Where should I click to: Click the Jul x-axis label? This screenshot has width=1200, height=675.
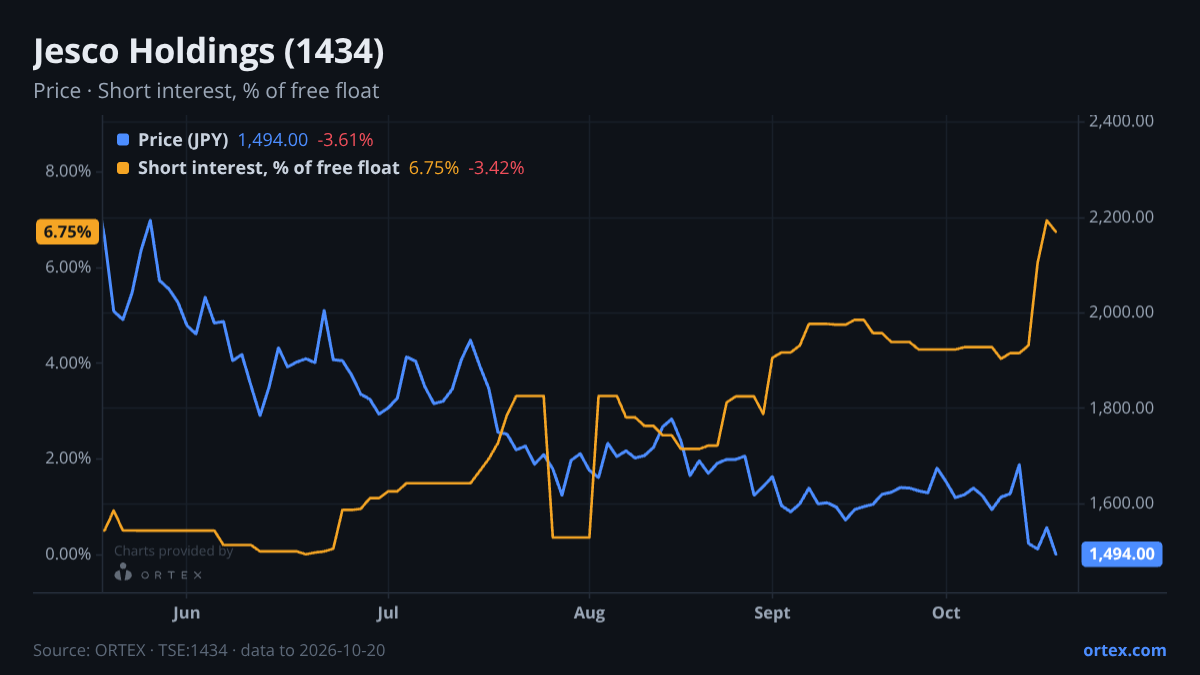pos(389,612)
